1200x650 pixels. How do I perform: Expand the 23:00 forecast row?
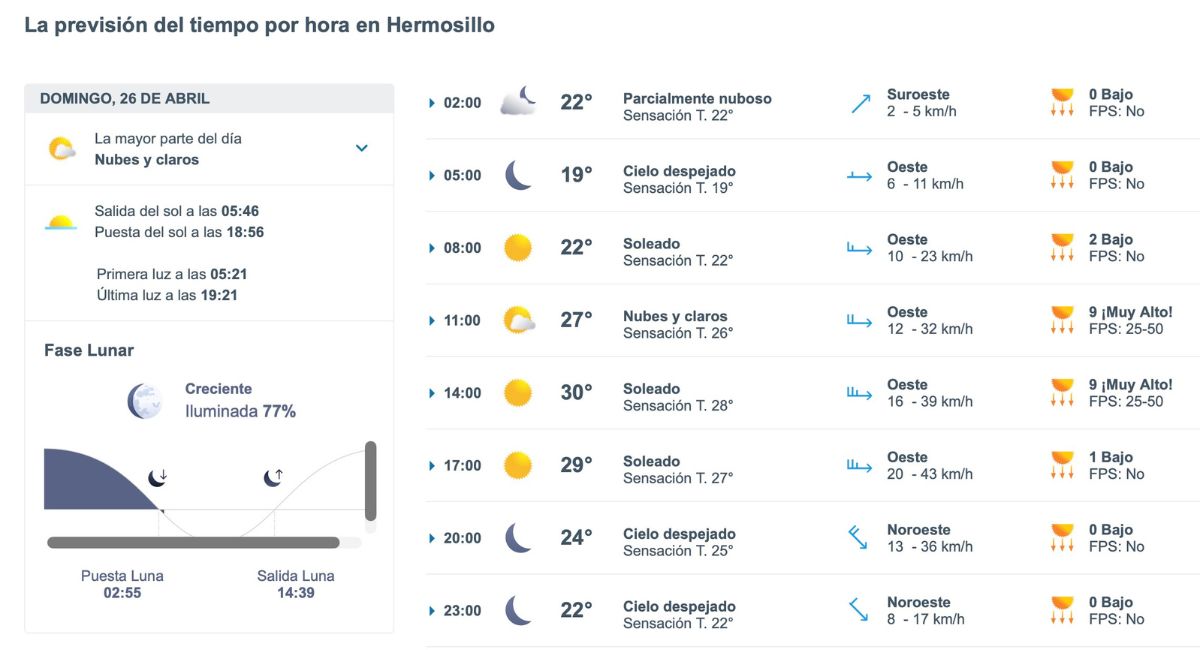pos(431,611)
